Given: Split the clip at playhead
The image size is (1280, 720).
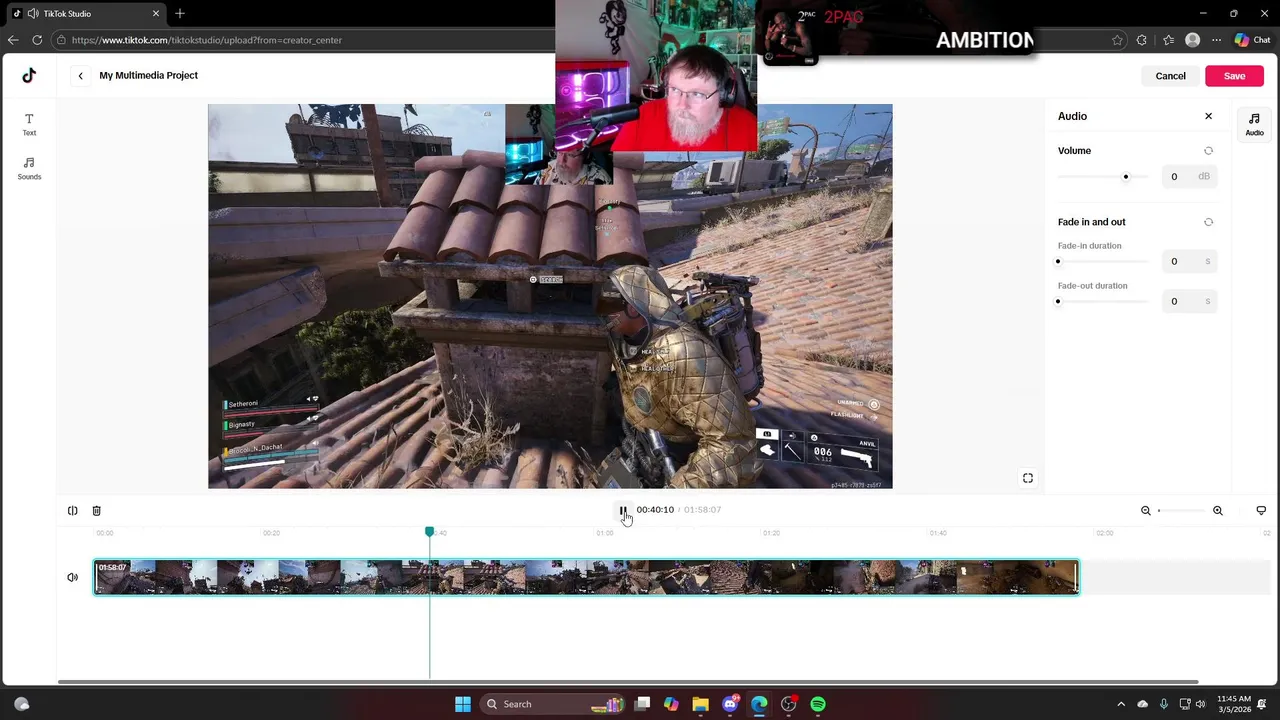Looking at the screenshot, I should tap(73, 511).
